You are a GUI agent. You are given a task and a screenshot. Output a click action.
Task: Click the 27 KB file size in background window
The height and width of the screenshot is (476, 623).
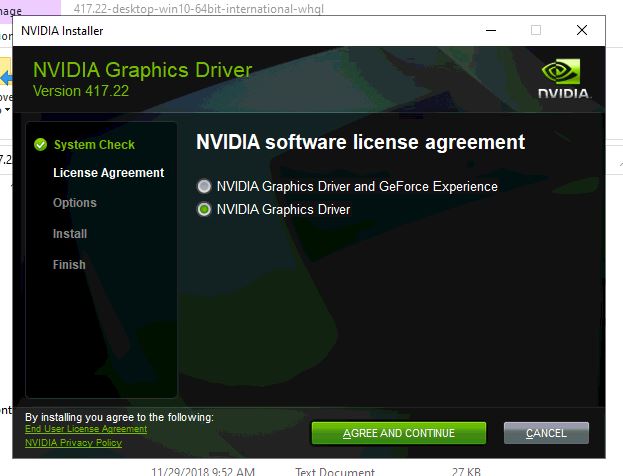coord(466,472)
